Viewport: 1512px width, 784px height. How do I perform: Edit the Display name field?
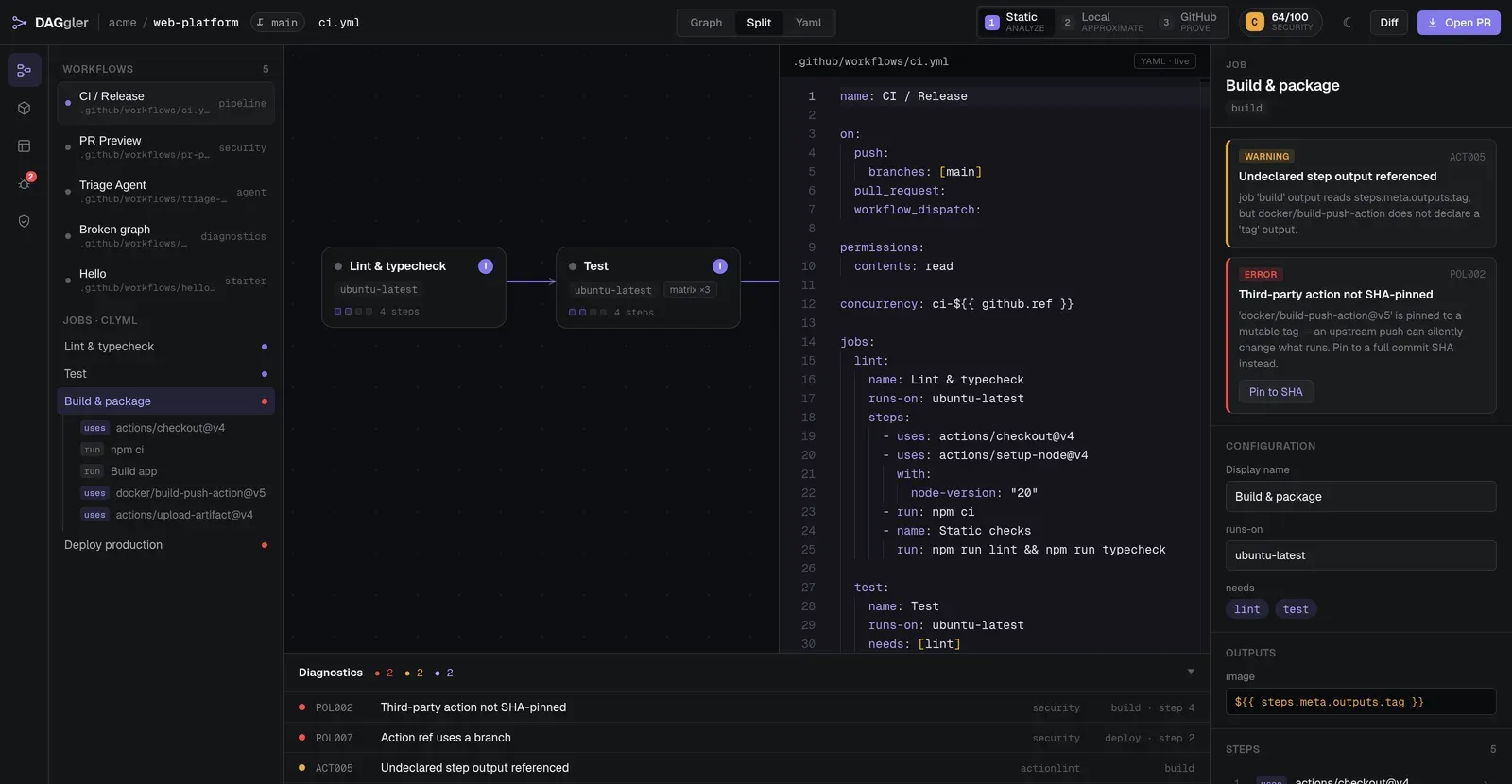point(1361,497)
